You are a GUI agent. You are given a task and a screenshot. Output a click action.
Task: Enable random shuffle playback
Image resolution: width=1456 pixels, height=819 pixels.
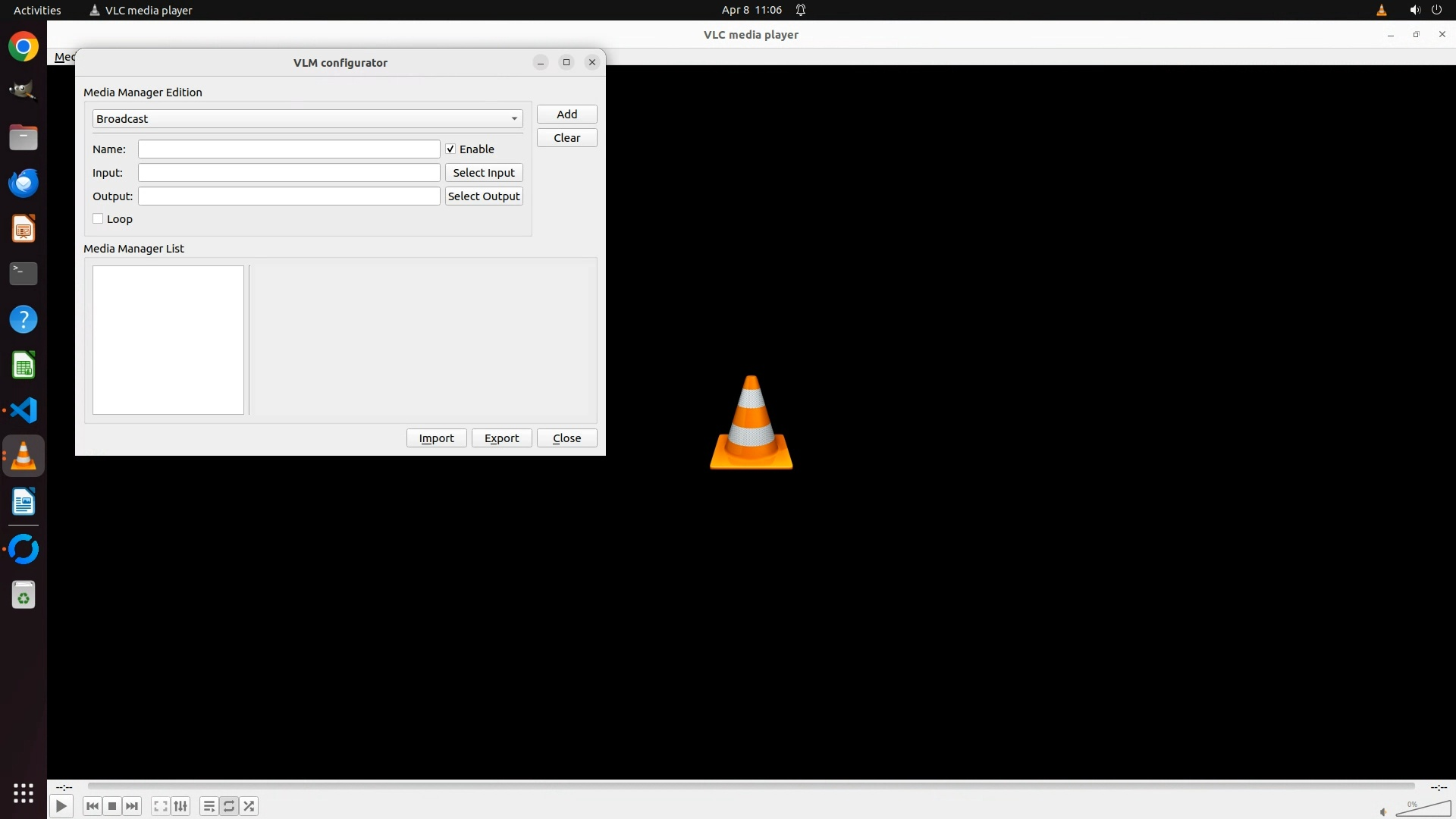coord(249,806)
